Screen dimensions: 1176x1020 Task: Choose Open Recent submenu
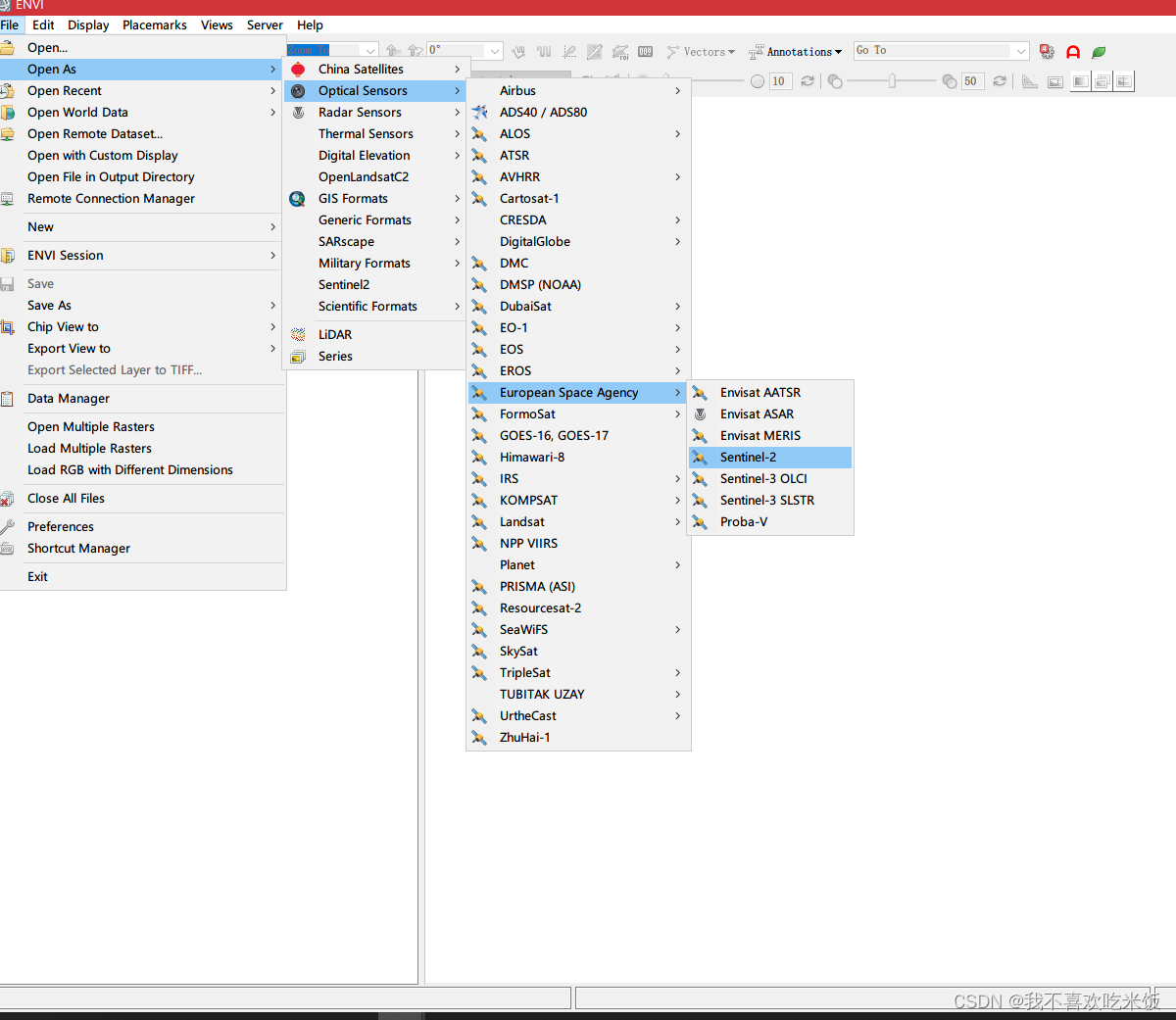[143, 90]
